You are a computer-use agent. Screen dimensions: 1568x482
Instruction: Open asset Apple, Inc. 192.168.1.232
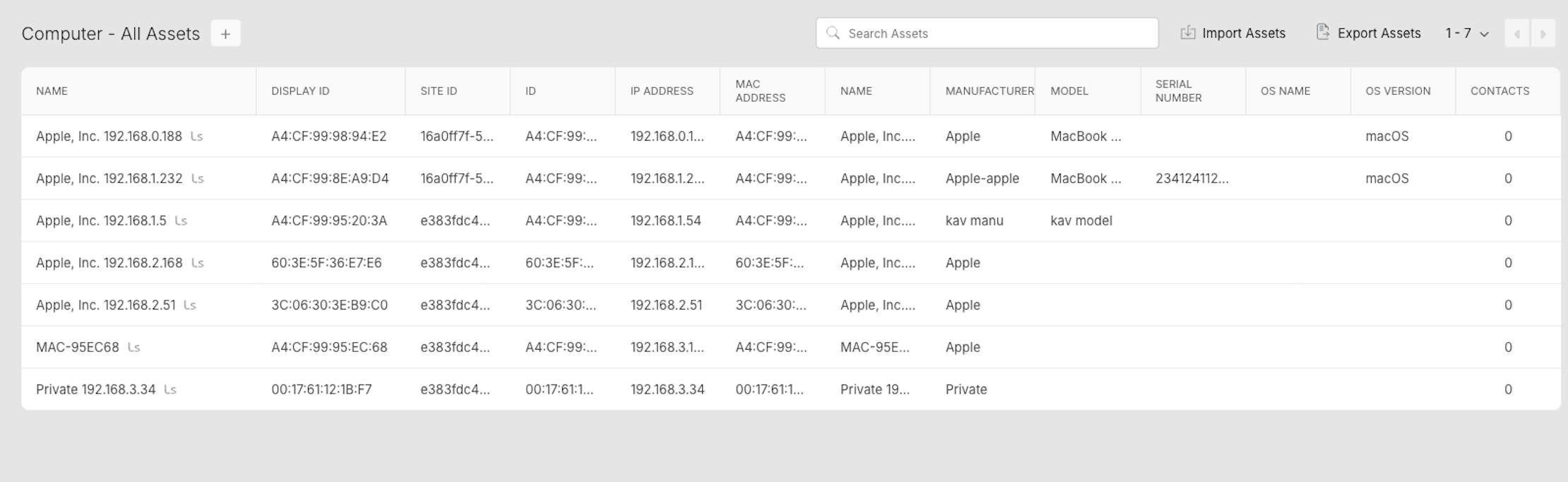pyautogui.click(x=109, y=179)
